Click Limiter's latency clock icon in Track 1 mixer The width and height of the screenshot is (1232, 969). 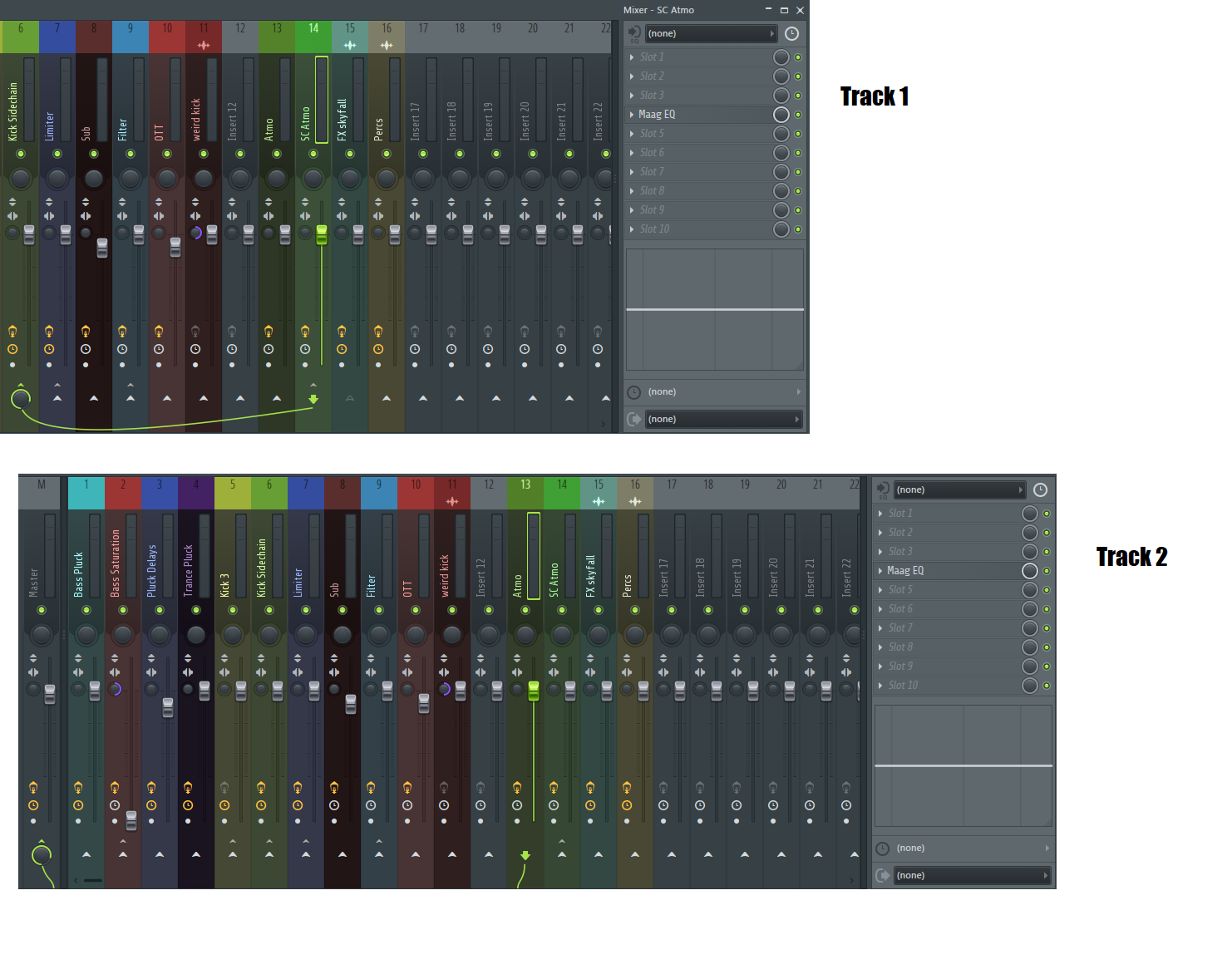pyautogui.click(x=49, y=349)
